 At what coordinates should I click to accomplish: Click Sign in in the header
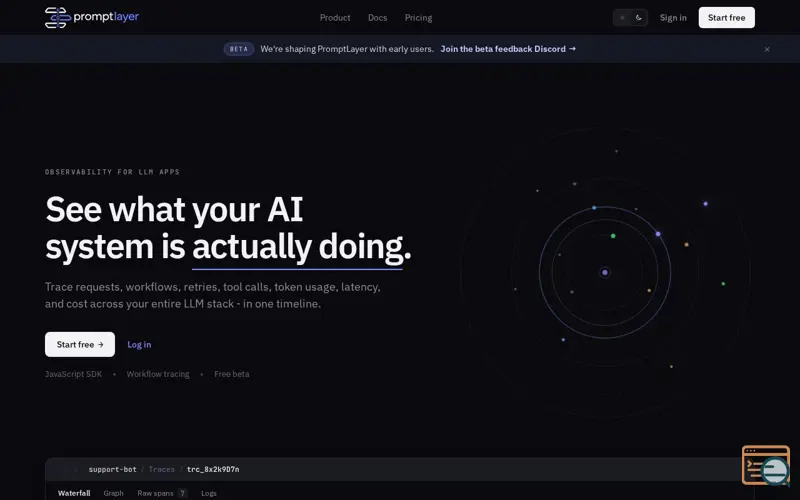point(673,17)
